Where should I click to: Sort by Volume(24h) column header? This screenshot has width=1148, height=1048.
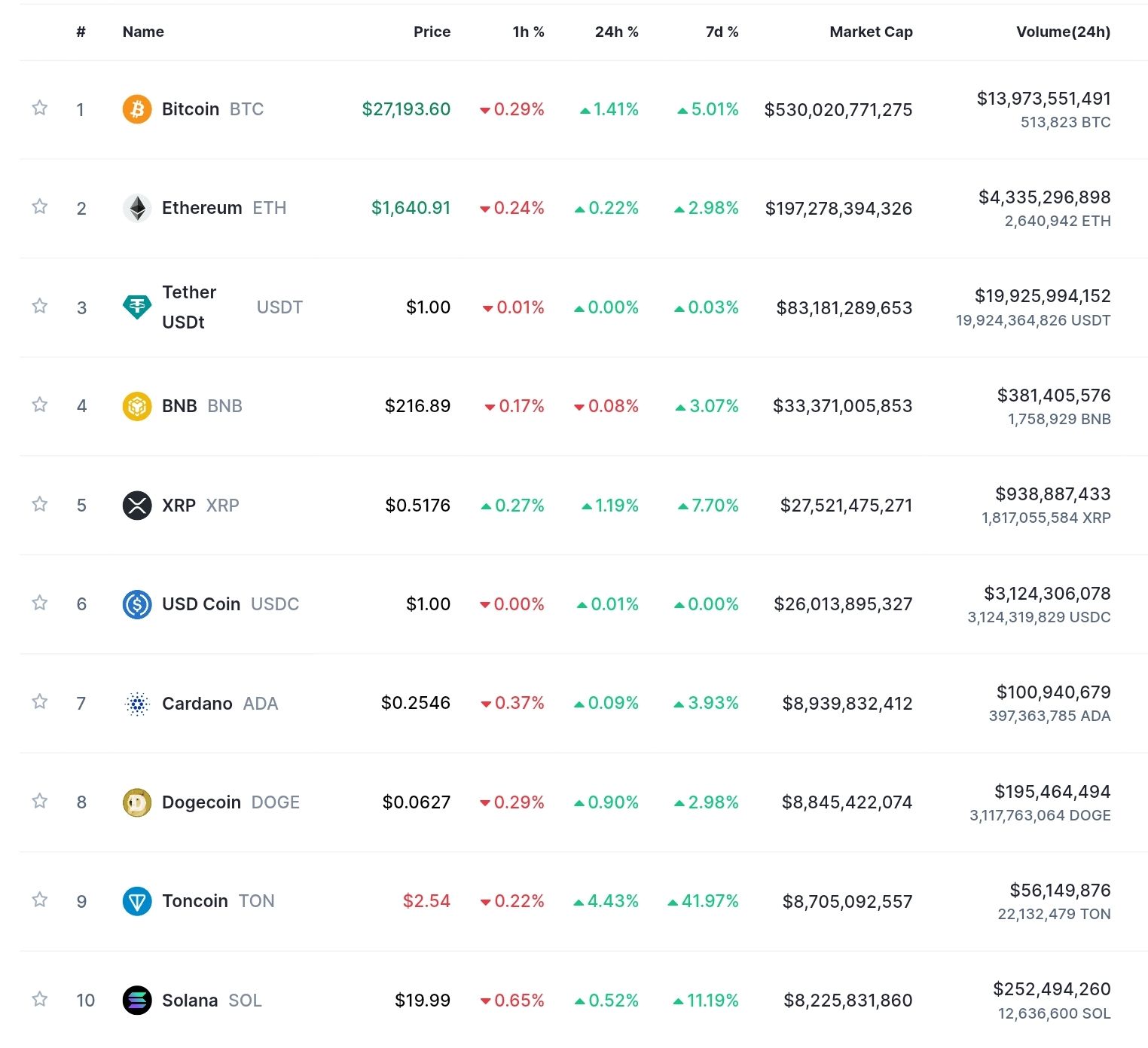click(x=1063, y=32)
